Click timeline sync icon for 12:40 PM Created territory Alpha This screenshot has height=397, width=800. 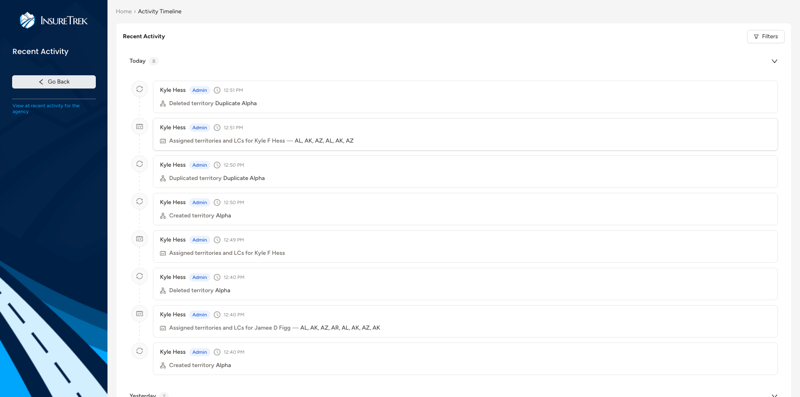pos(139,351)
